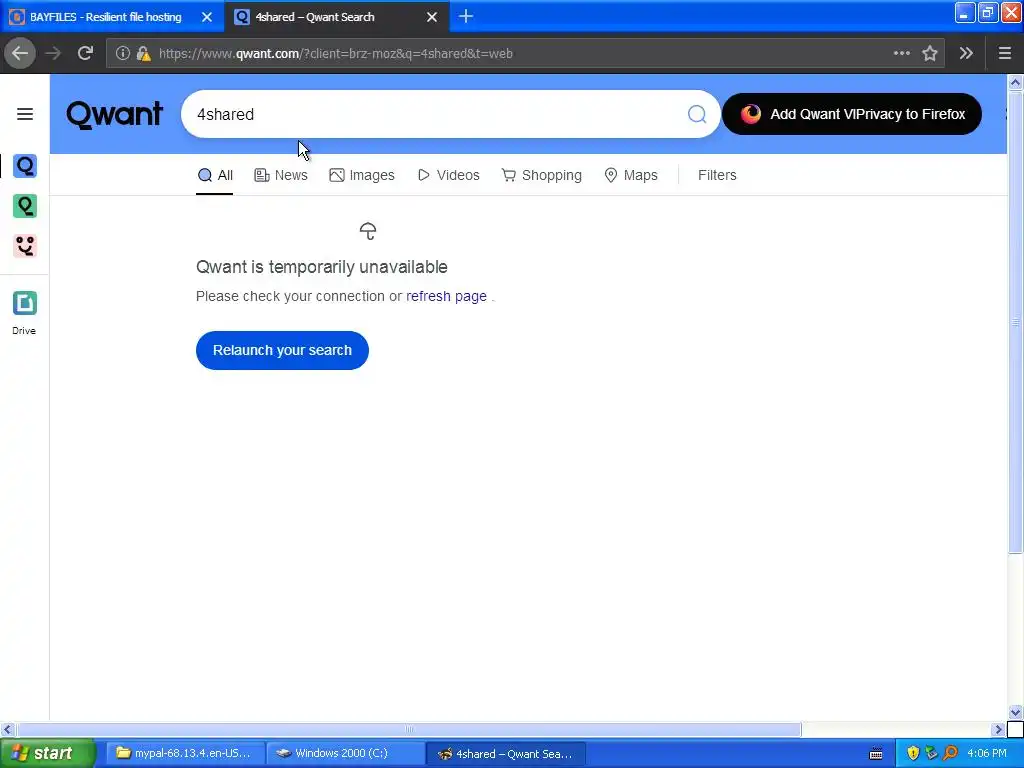Click vertical scrollbar down arrow
Screen dimensions: 1024x768
(x=1015, y=712)
